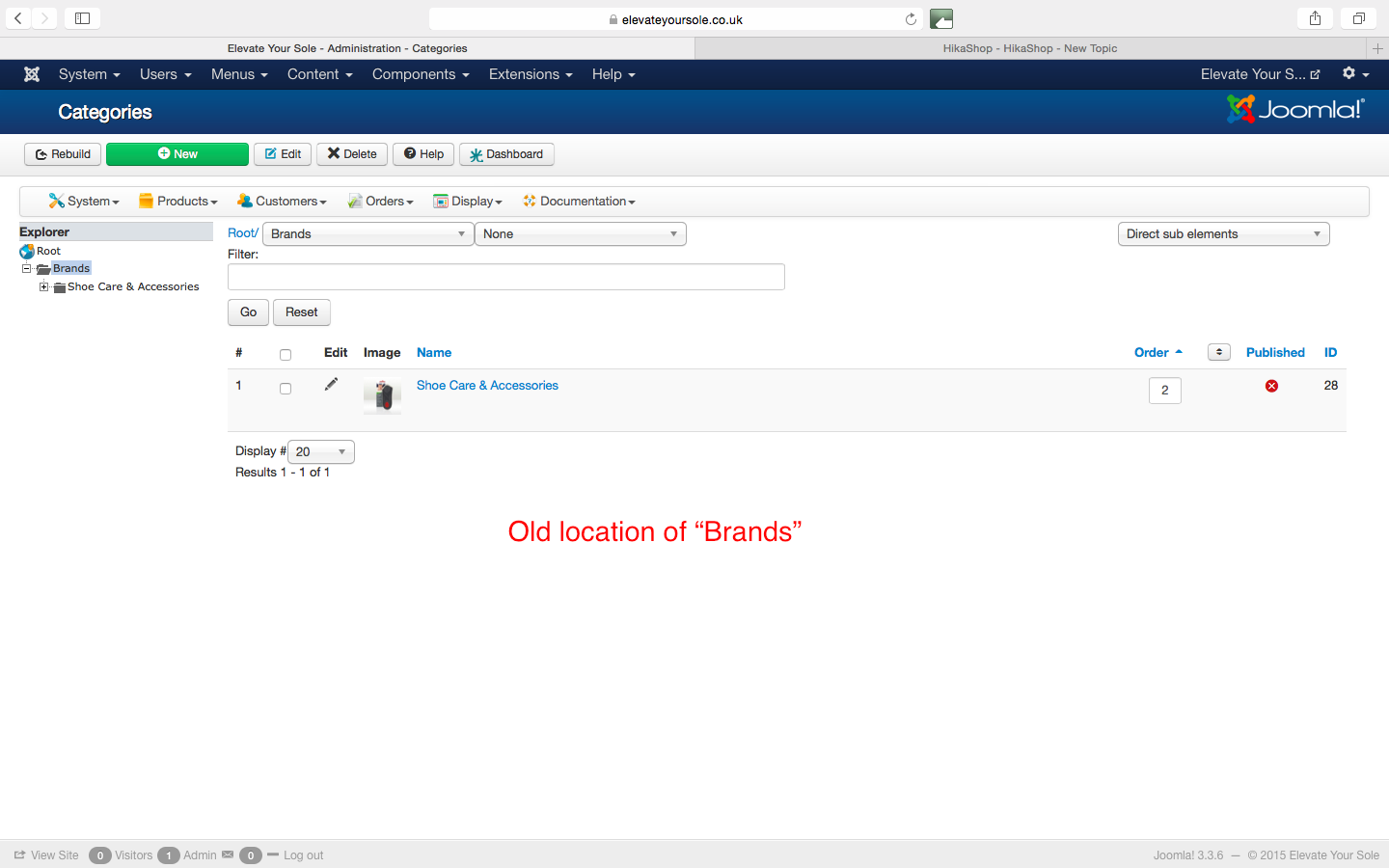Toggle the Safari sidebar button
The image size is (1389, 868).
pyautogui.click(x=83, y=18)
